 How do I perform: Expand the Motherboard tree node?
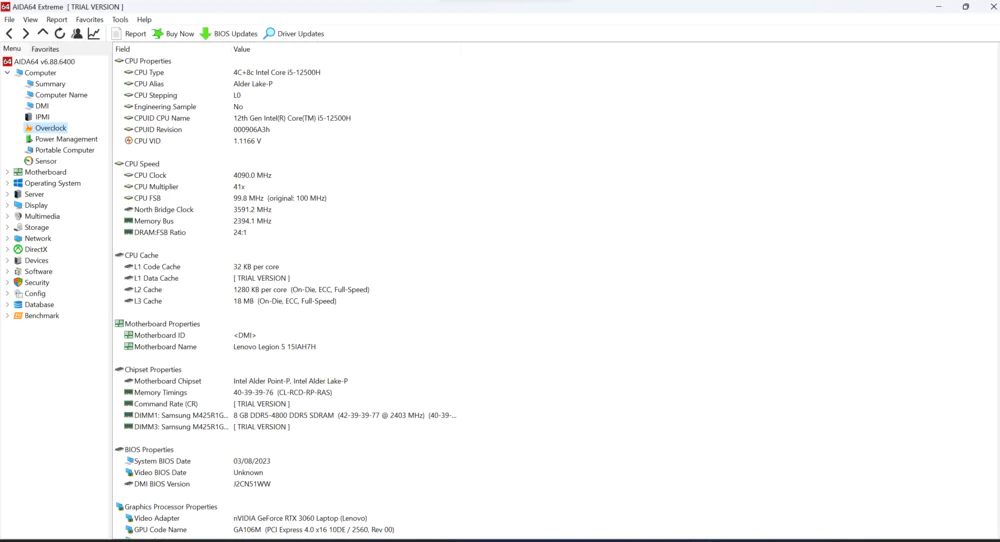point(8,172)
